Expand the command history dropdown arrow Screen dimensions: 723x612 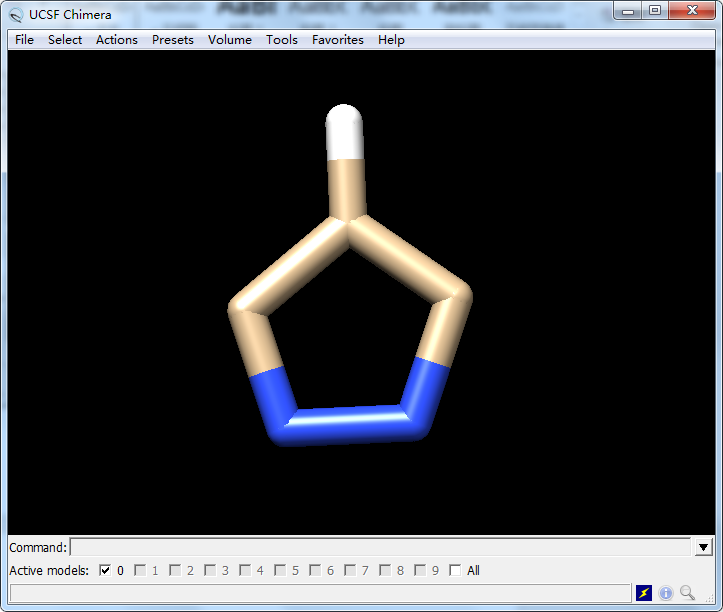point(703,547)
